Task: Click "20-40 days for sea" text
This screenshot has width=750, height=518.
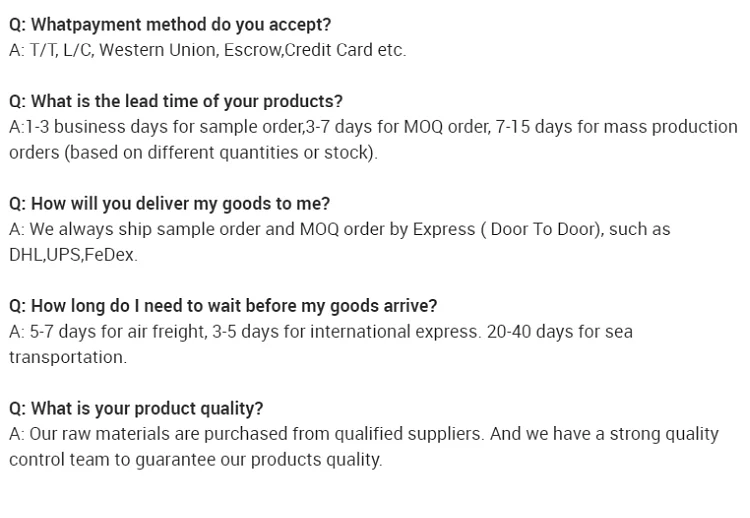Action: coord(560,331)
